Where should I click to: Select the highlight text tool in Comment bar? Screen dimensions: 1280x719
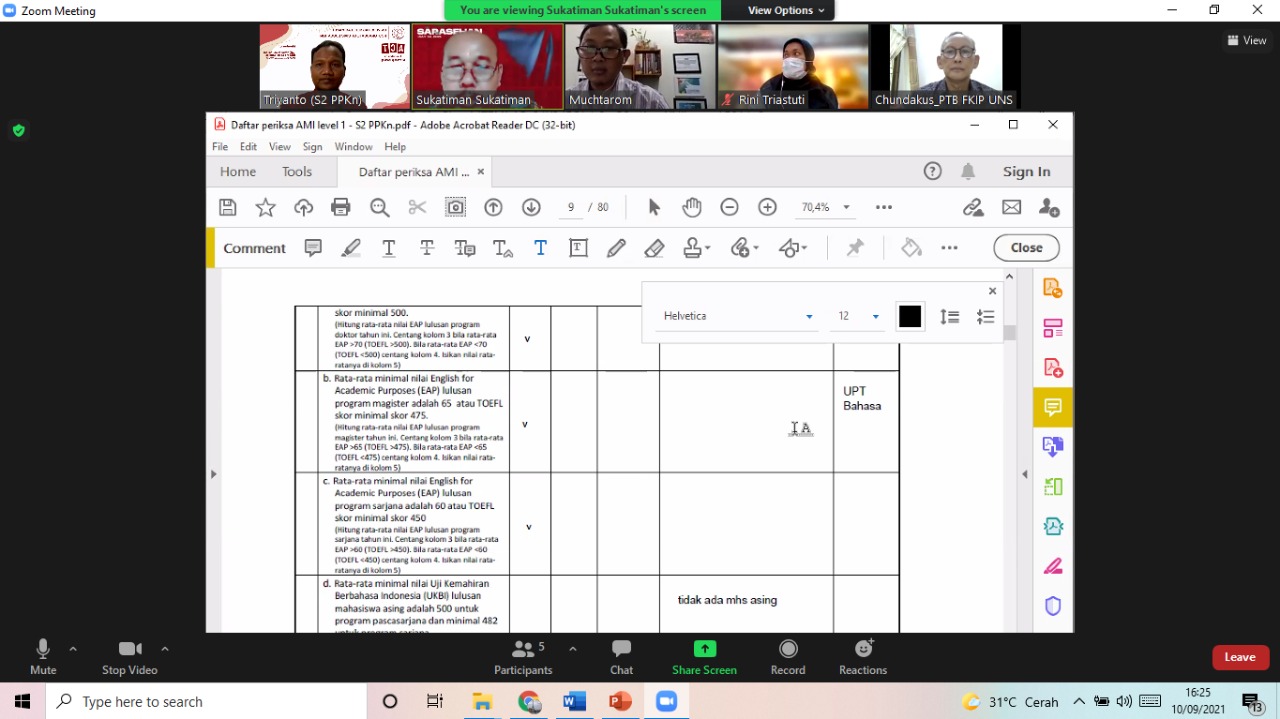[351, 248]
